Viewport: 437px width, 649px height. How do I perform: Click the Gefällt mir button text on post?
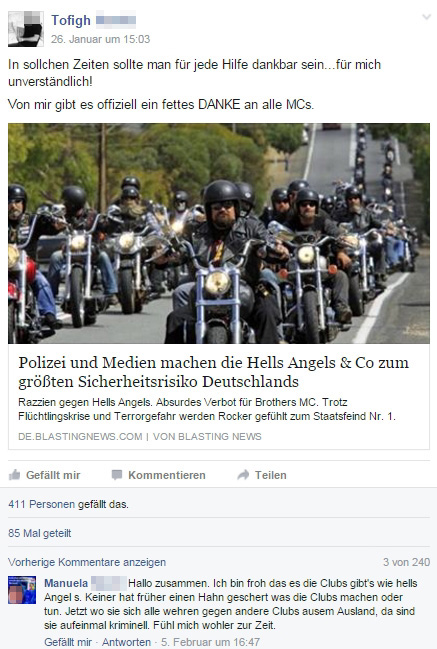click(x=53, y=475)
